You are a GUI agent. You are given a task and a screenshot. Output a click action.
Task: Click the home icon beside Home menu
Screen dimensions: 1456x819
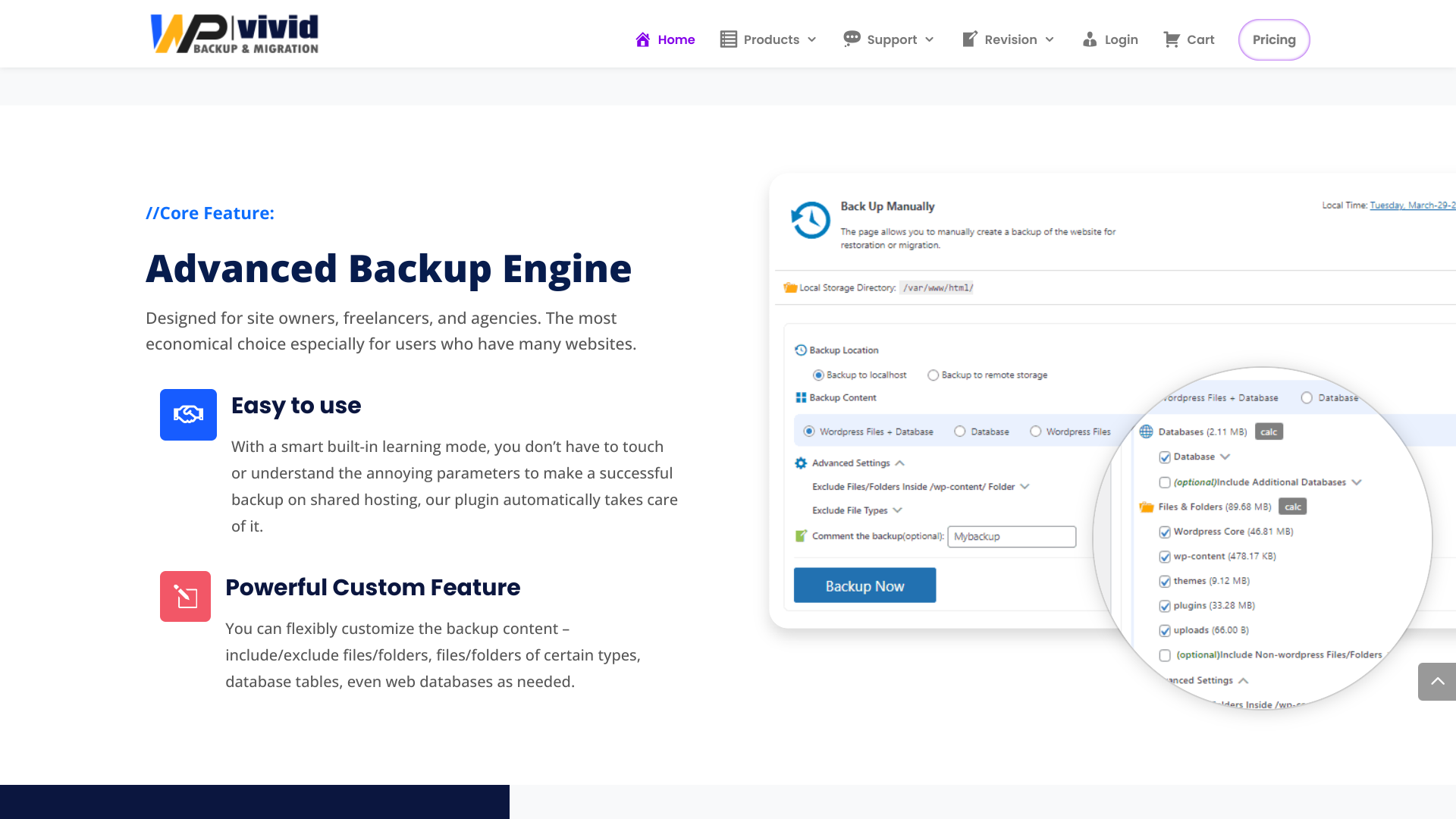[643, 39]
